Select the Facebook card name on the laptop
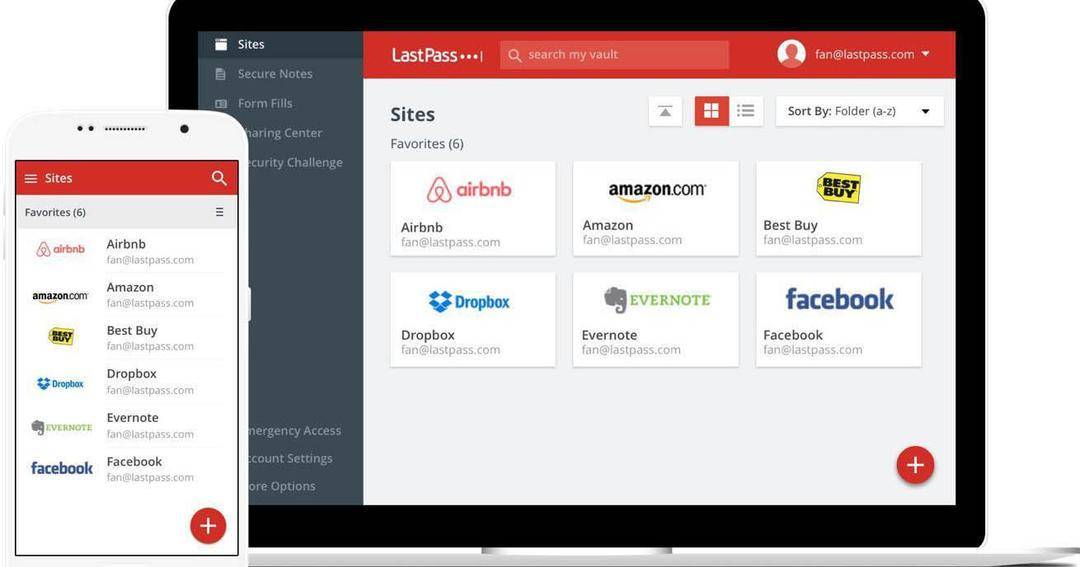The height and width of the screenshot is (567, 1080). pyautogui.click(x=793, y=335)
